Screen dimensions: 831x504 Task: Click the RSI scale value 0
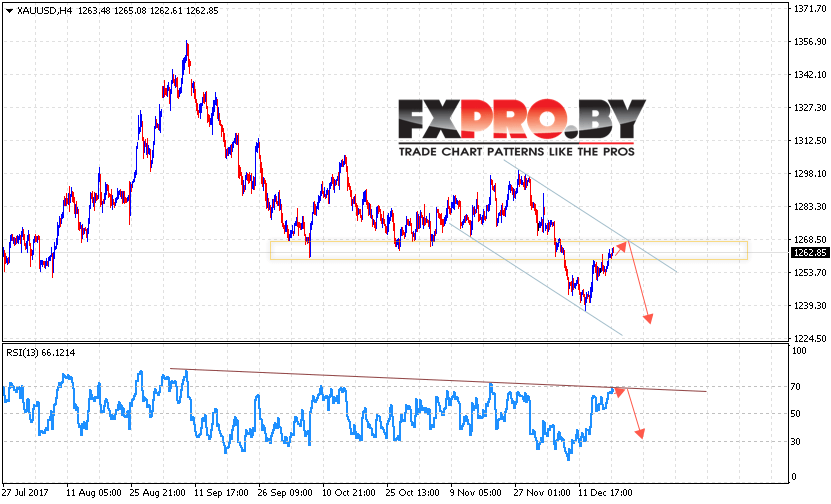[793, 476]
